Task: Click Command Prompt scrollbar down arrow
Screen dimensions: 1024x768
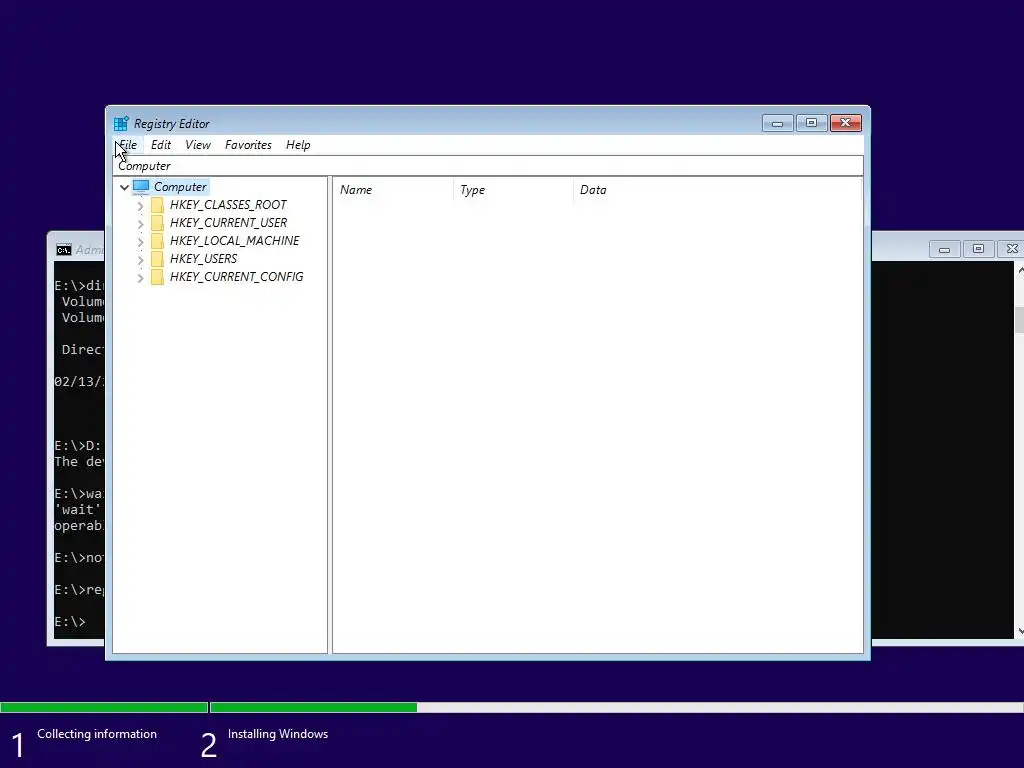Action: click(1020, 632)
